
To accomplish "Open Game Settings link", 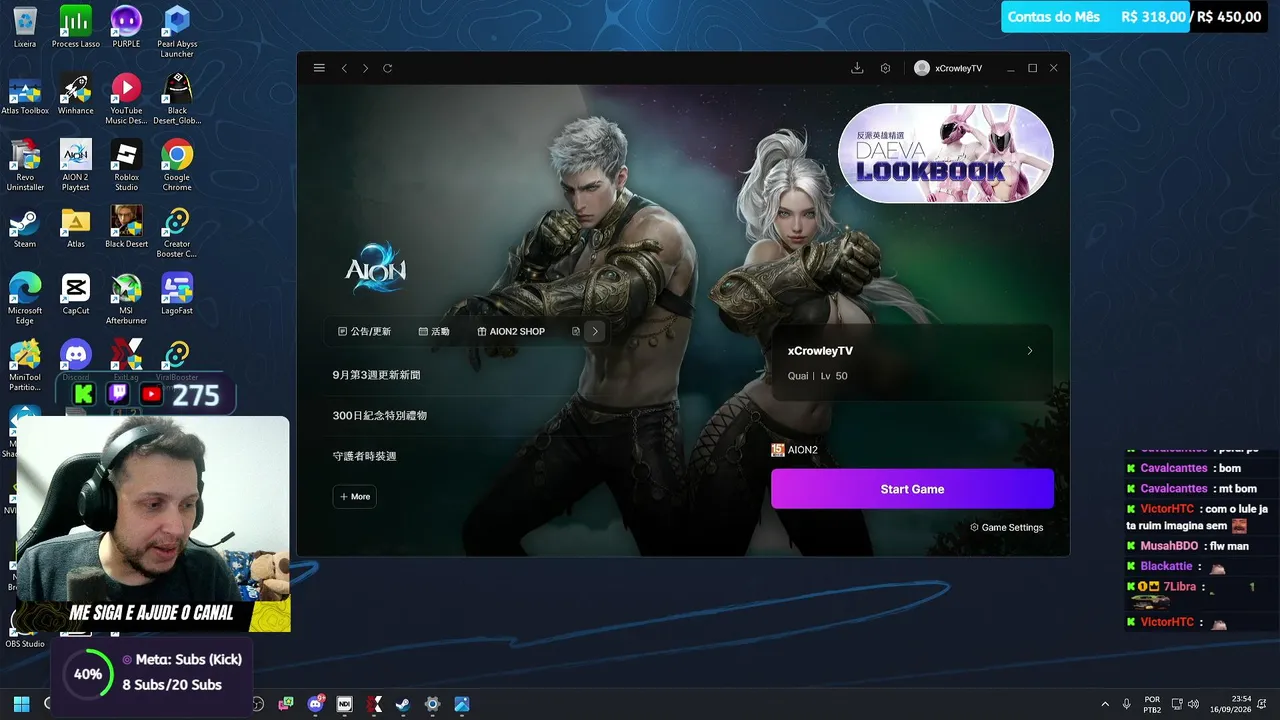I will (x=1007, y=527).
